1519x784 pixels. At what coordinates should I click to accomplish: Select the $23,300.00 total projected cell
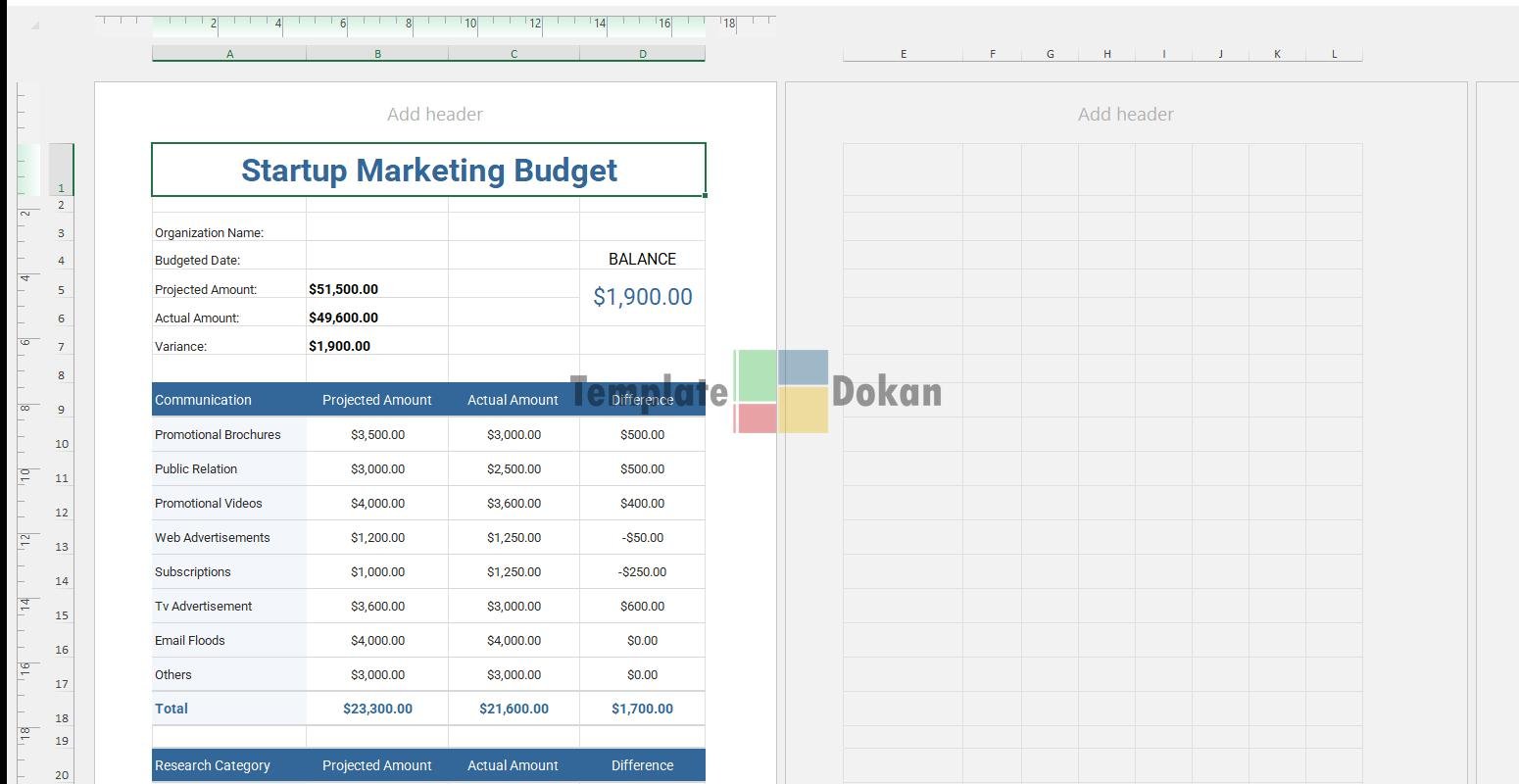377,709
